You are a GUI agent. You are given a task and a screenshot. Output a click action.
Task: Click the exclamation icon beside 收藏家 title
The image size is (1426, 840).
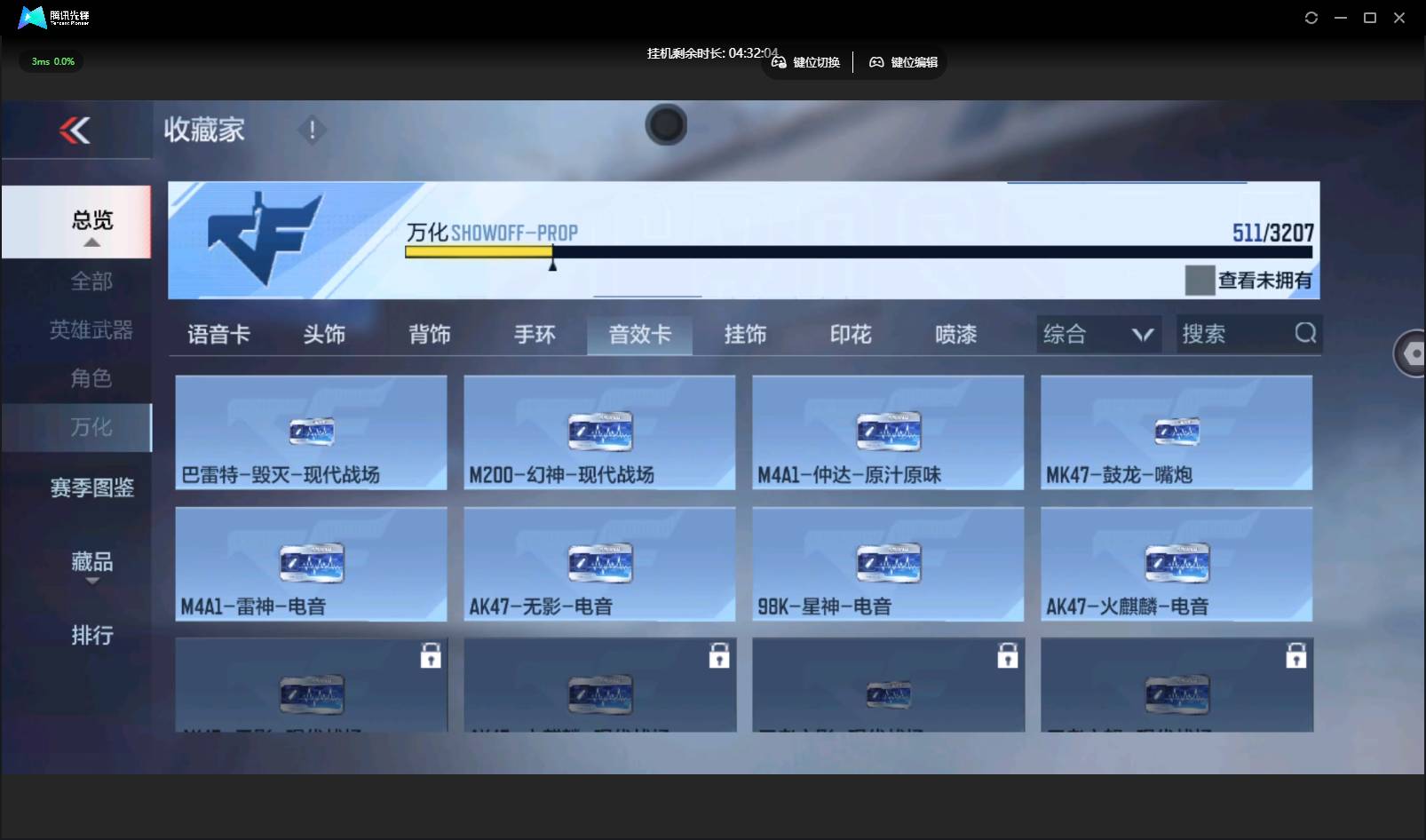(x=312, y=130)
